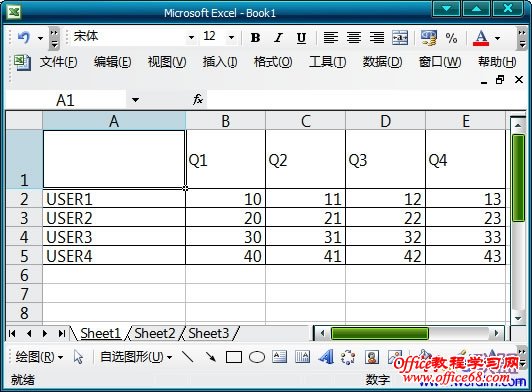Open the Name Box dropdown arrow
Image resolution: width=532 pixels, height=392 pixels.
pyautogui.click(x=135, y=100)
